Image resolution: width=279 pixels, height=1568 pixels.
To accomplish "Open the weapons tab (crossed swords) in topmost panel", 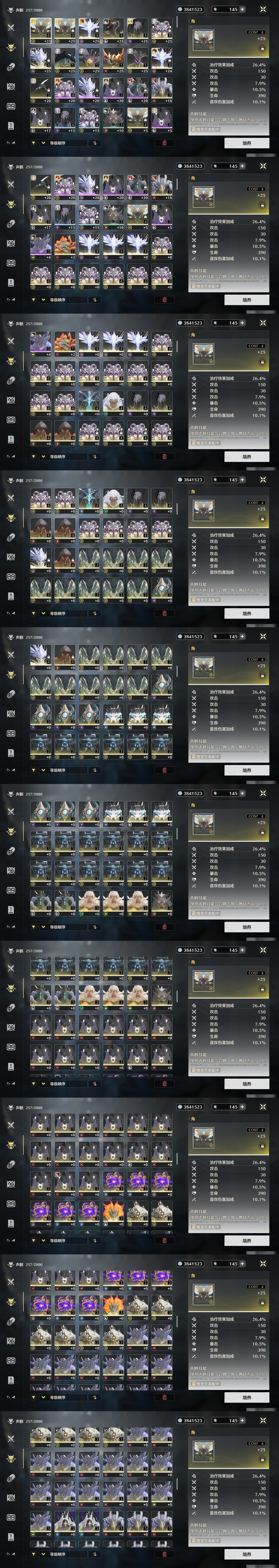I will tap(10, 27).
